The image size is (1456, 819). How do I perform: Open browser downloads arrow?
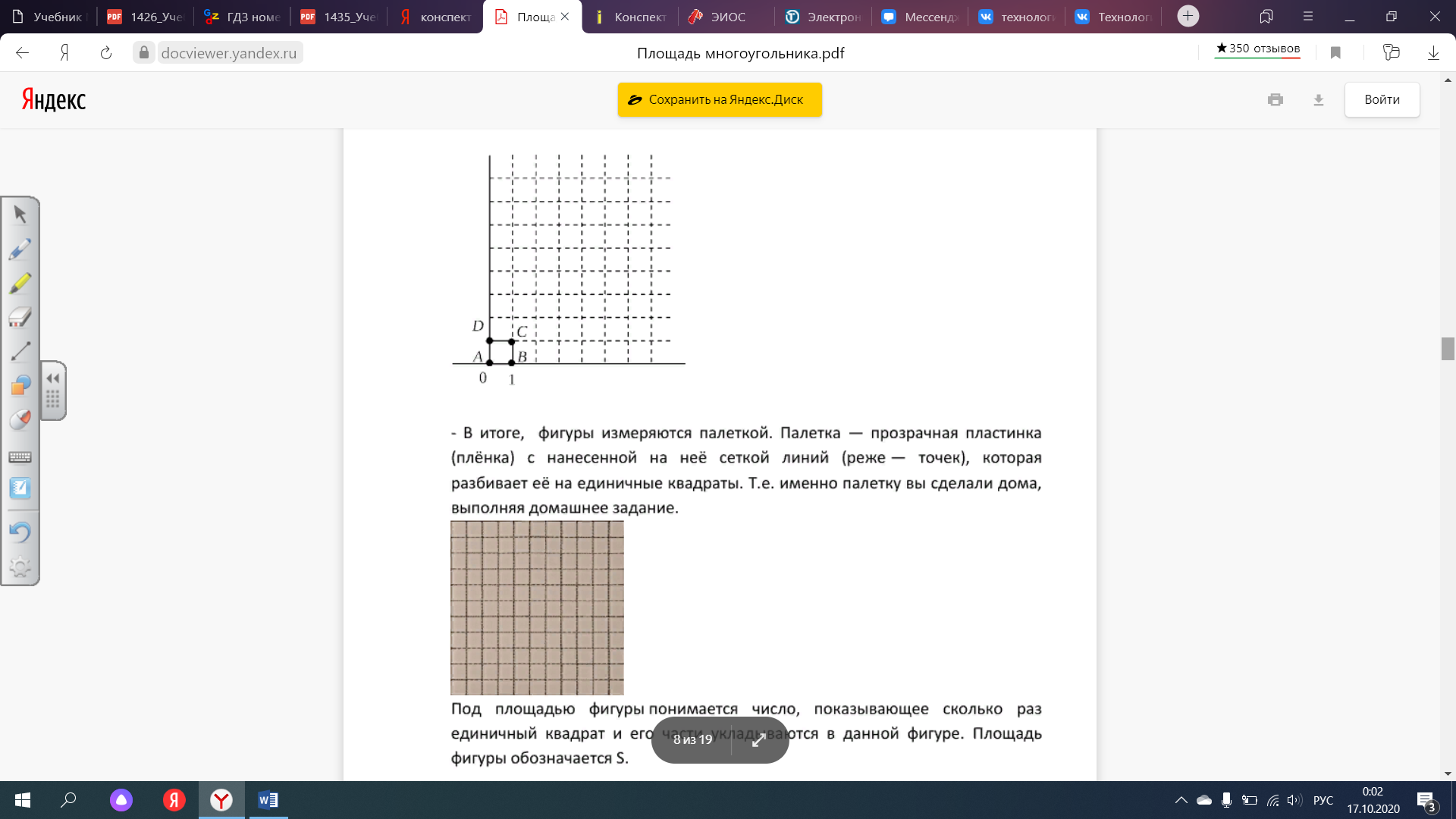[x=1433, y=53]
